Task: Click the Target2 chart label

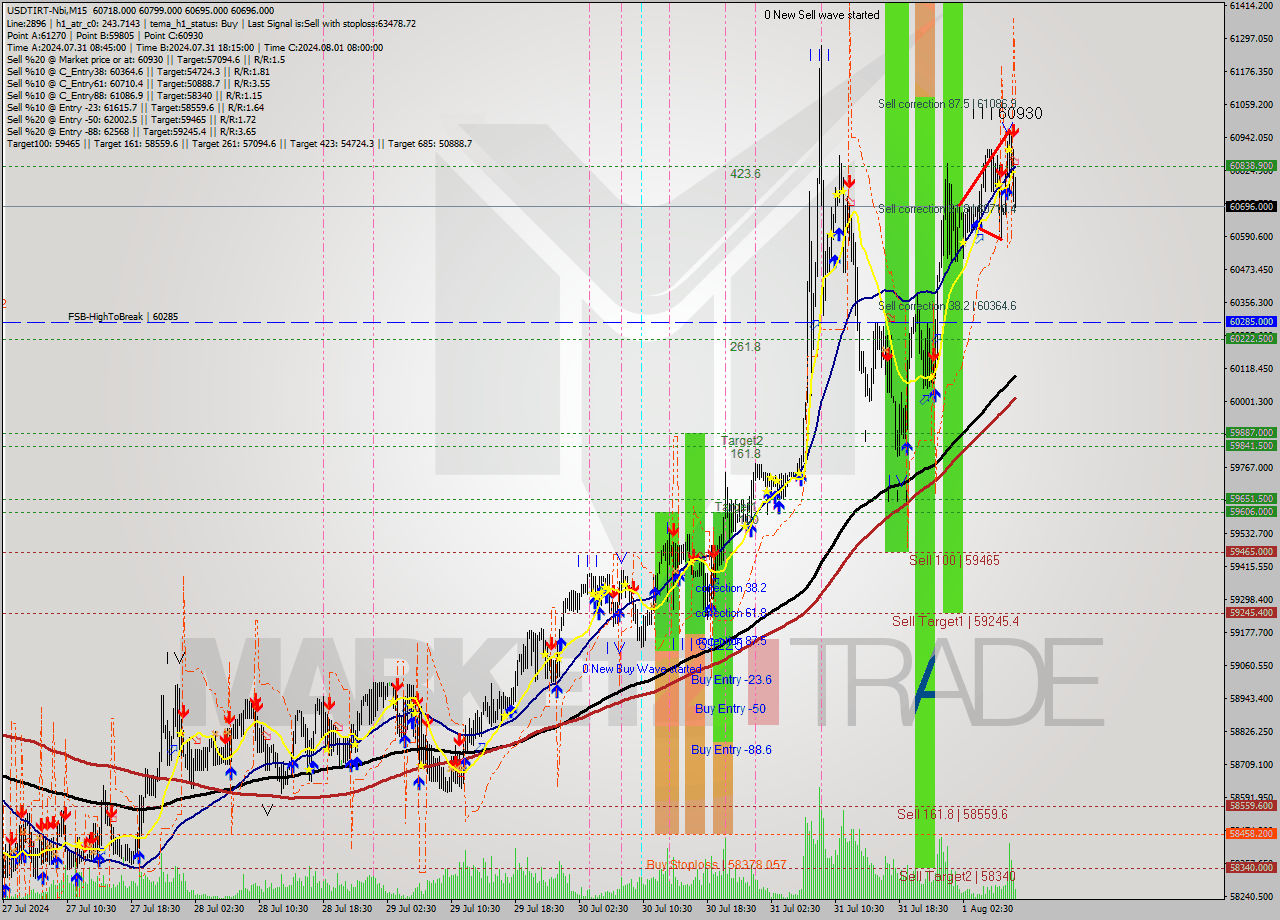Action: [742, 441]
